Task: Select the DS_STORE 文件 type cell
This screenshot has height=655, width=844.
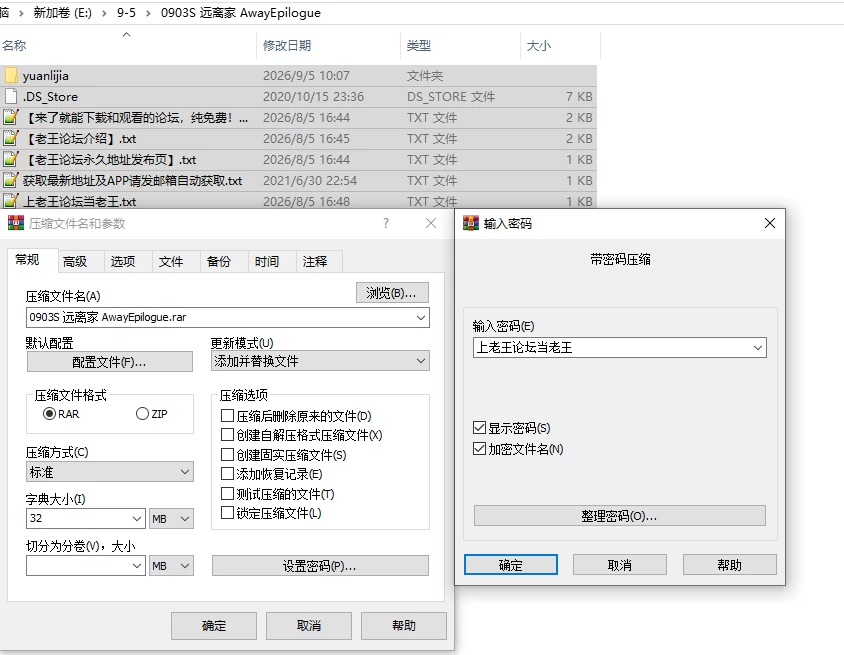Action: 451,96
